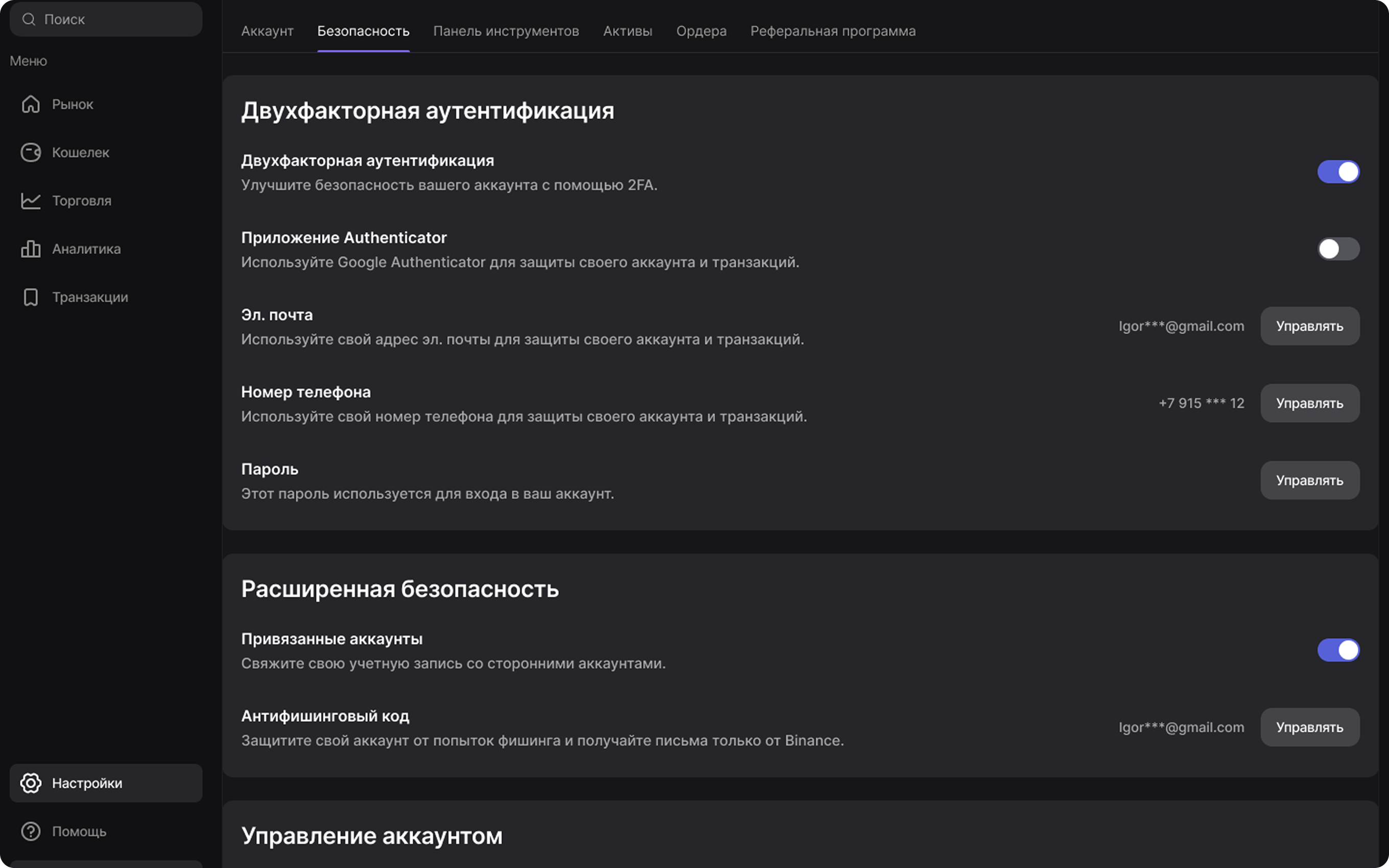The height and width of the screenshot is (868, 1389).
Task: Click the Меню sidebar label
Action: 28,61
